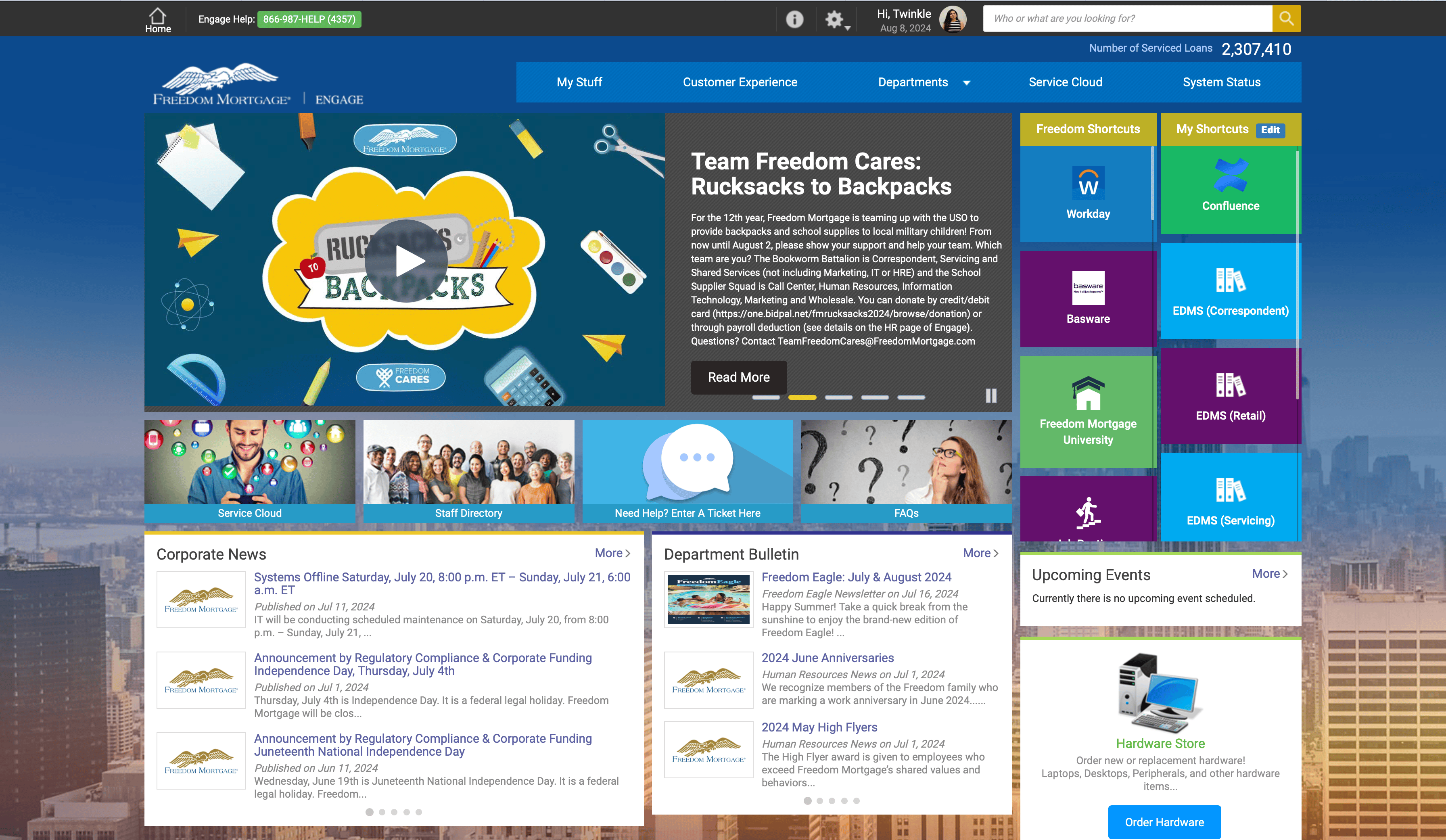This screenshot has width=1446, height=840.
Task: Dial Engage Help phone number badge
Action: [x=309, y=19]
